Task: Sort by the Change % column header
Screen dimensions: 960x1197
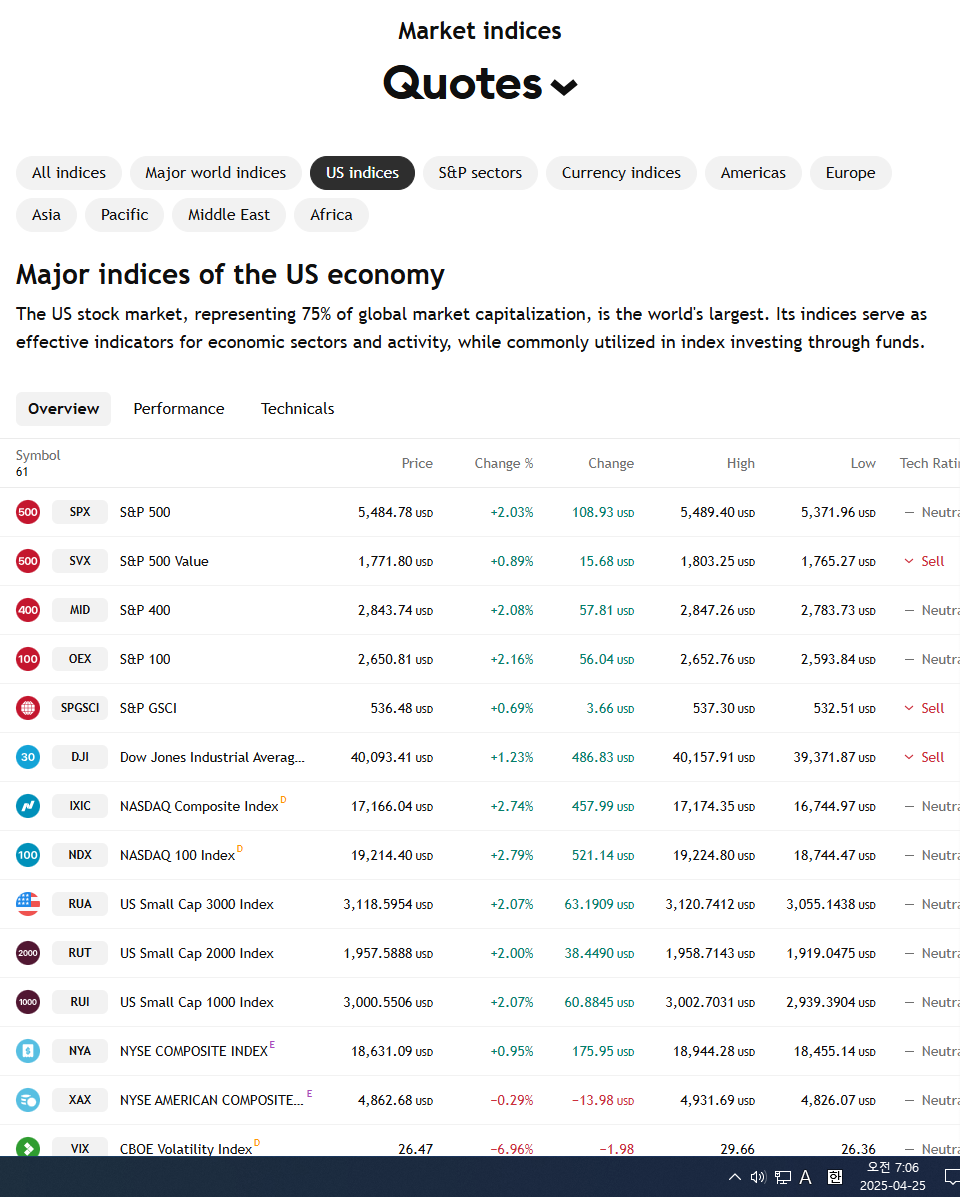Action: pyautogui.click(x=504, y=463)
